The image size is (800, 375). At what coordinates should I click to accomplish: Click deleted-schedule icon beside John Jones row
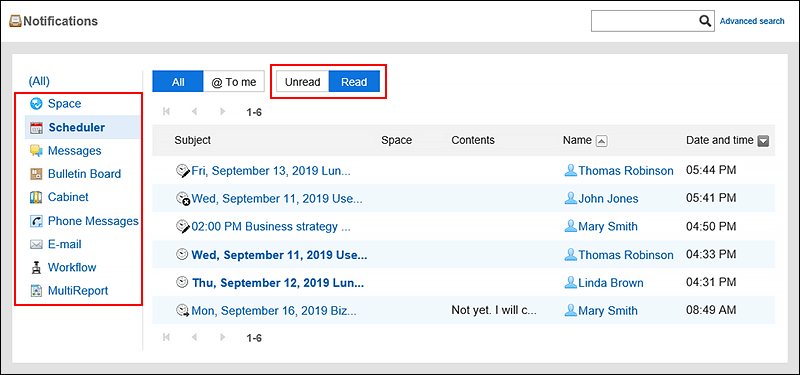point(183,199)
